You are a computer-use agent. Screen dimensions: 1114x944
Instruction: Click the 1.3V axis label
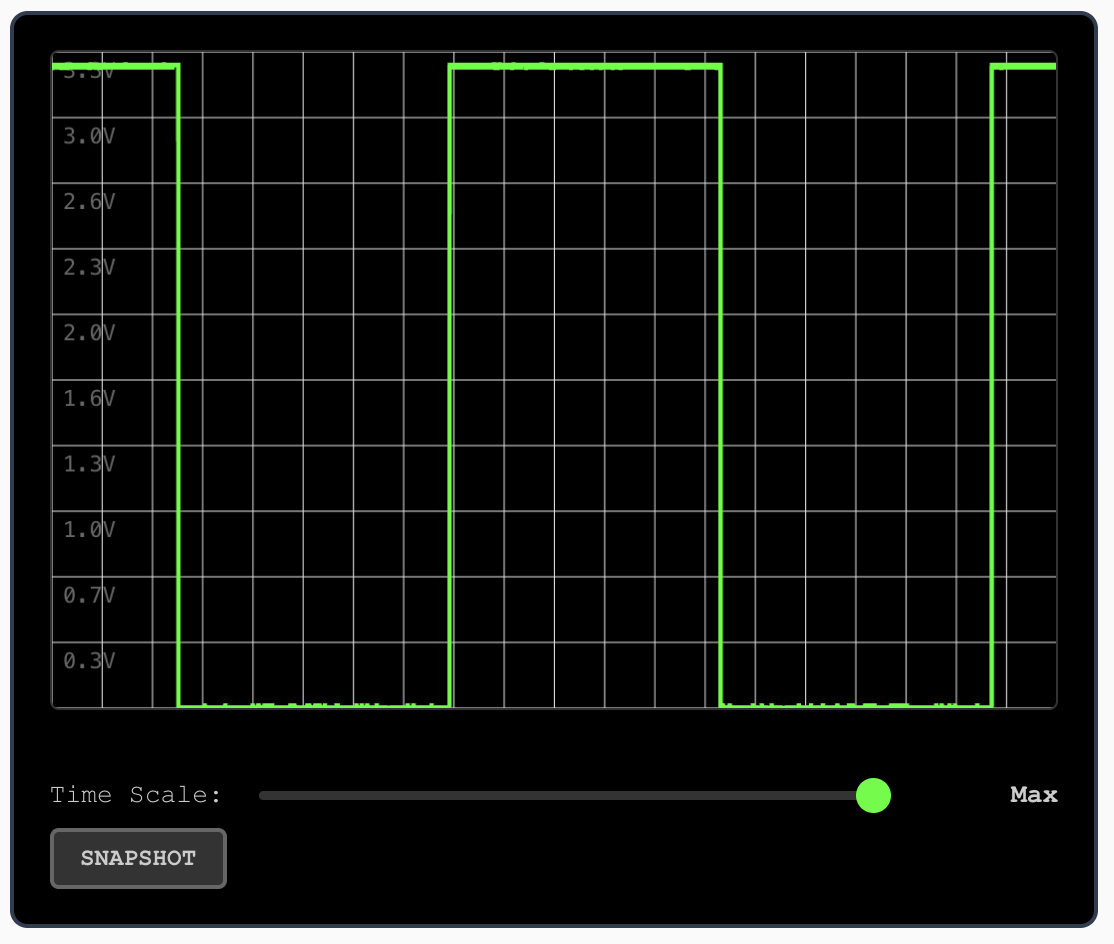[x=89, y=464]
